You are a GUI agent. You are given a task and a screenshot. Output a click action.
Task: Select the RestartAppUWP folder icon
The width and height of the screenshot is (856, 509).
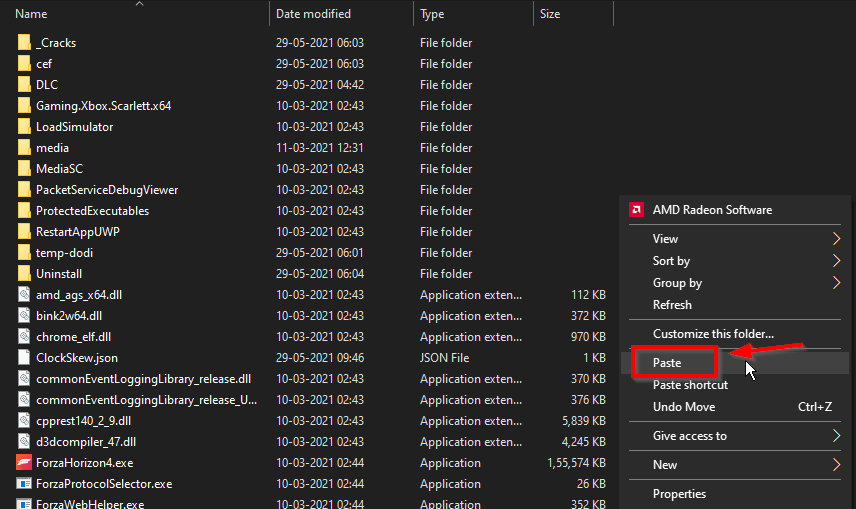(24, 232)
